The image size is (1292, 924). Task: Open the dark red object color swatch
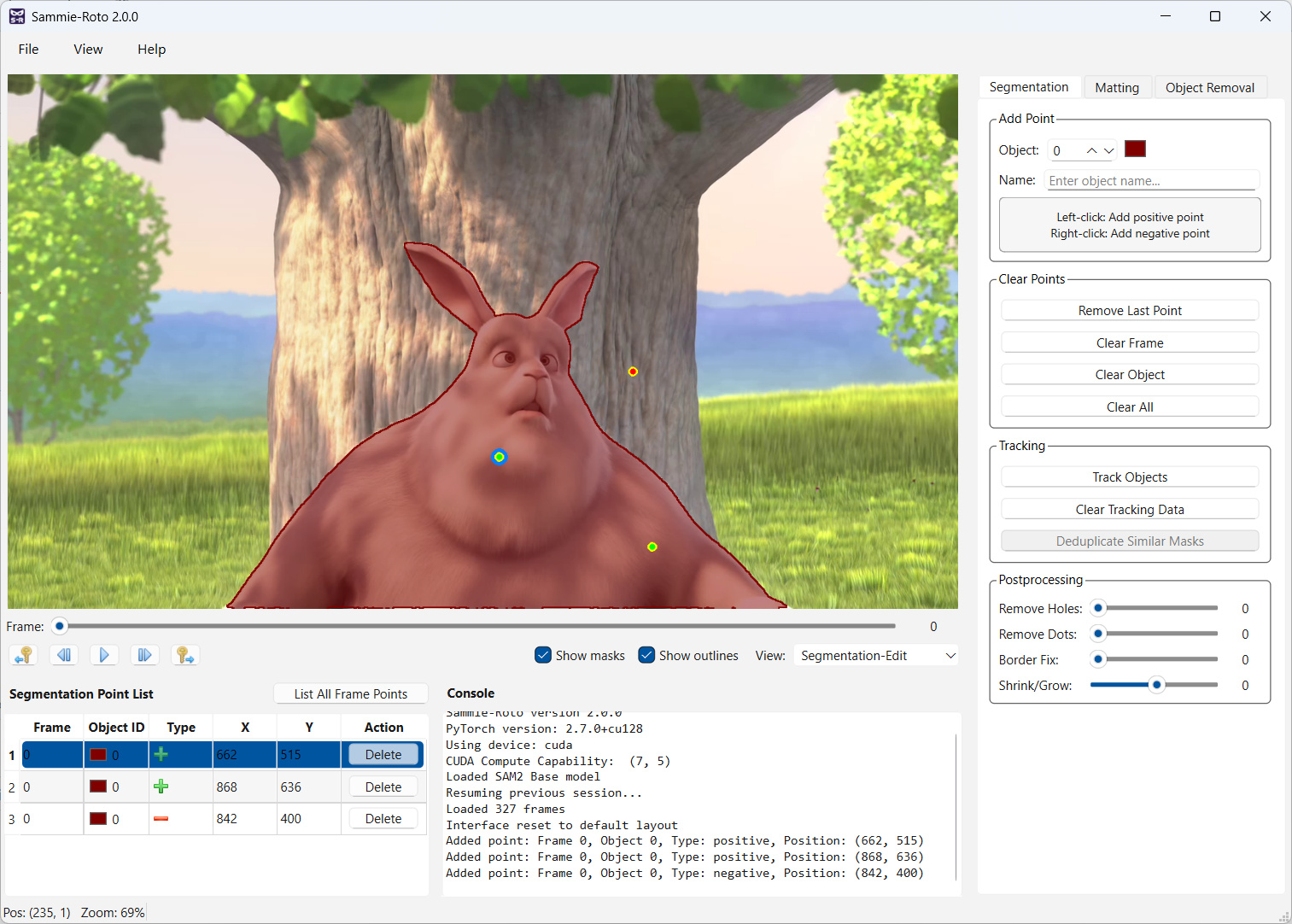pos(1134,149)
